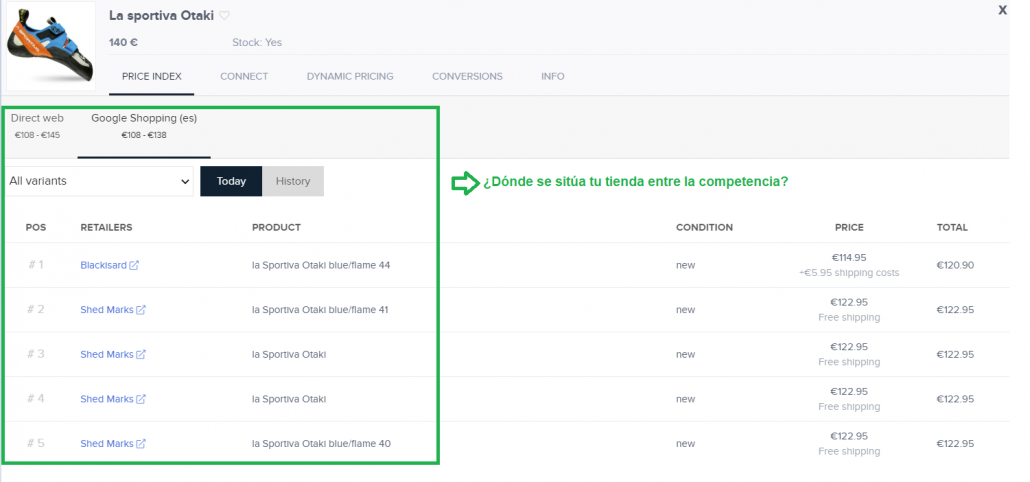Show price History view
The width and height of the screenshot is (1030, 482).
[293, 181]
